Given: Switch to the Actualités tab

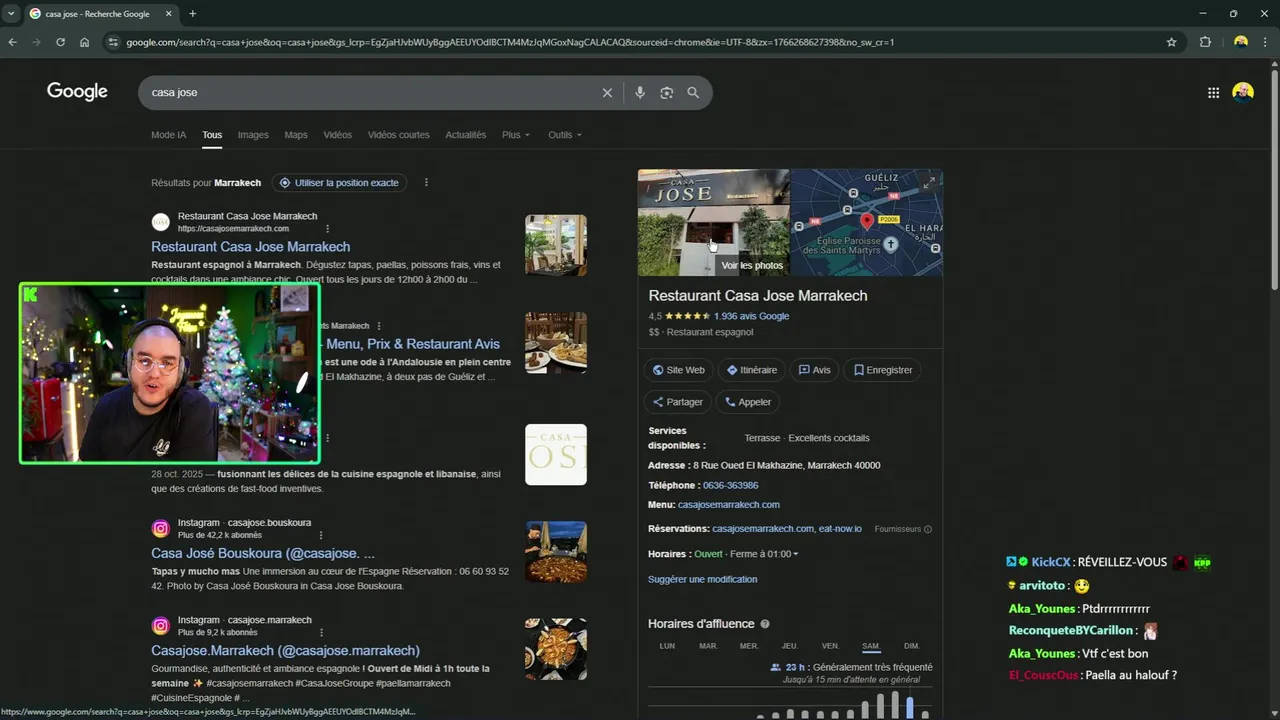Looking at the screenshot, I should tap(465, 135).
